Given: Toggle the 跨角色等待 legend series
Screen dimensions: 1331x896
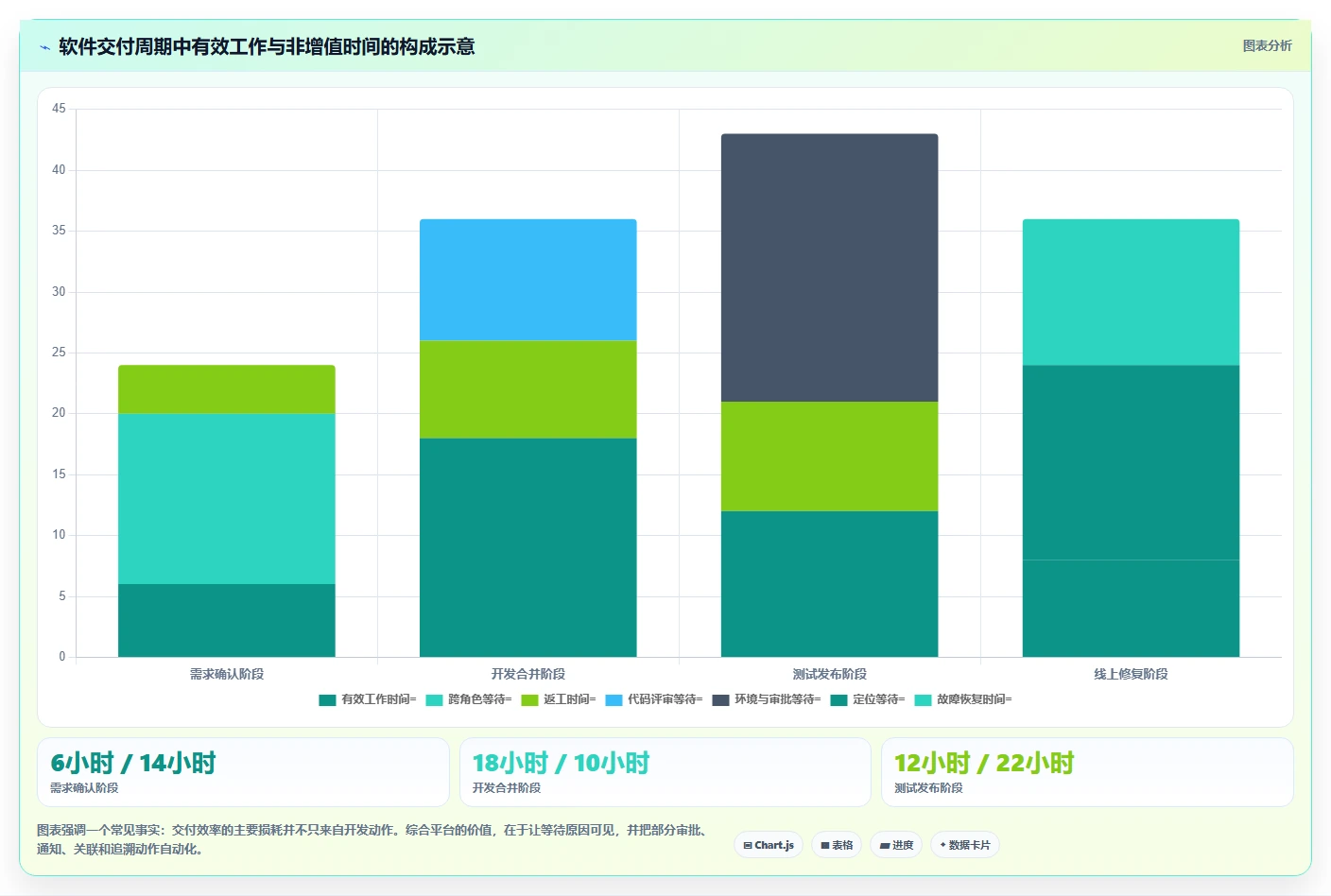Looking at the screenshot, I should [x=469, y=699].
